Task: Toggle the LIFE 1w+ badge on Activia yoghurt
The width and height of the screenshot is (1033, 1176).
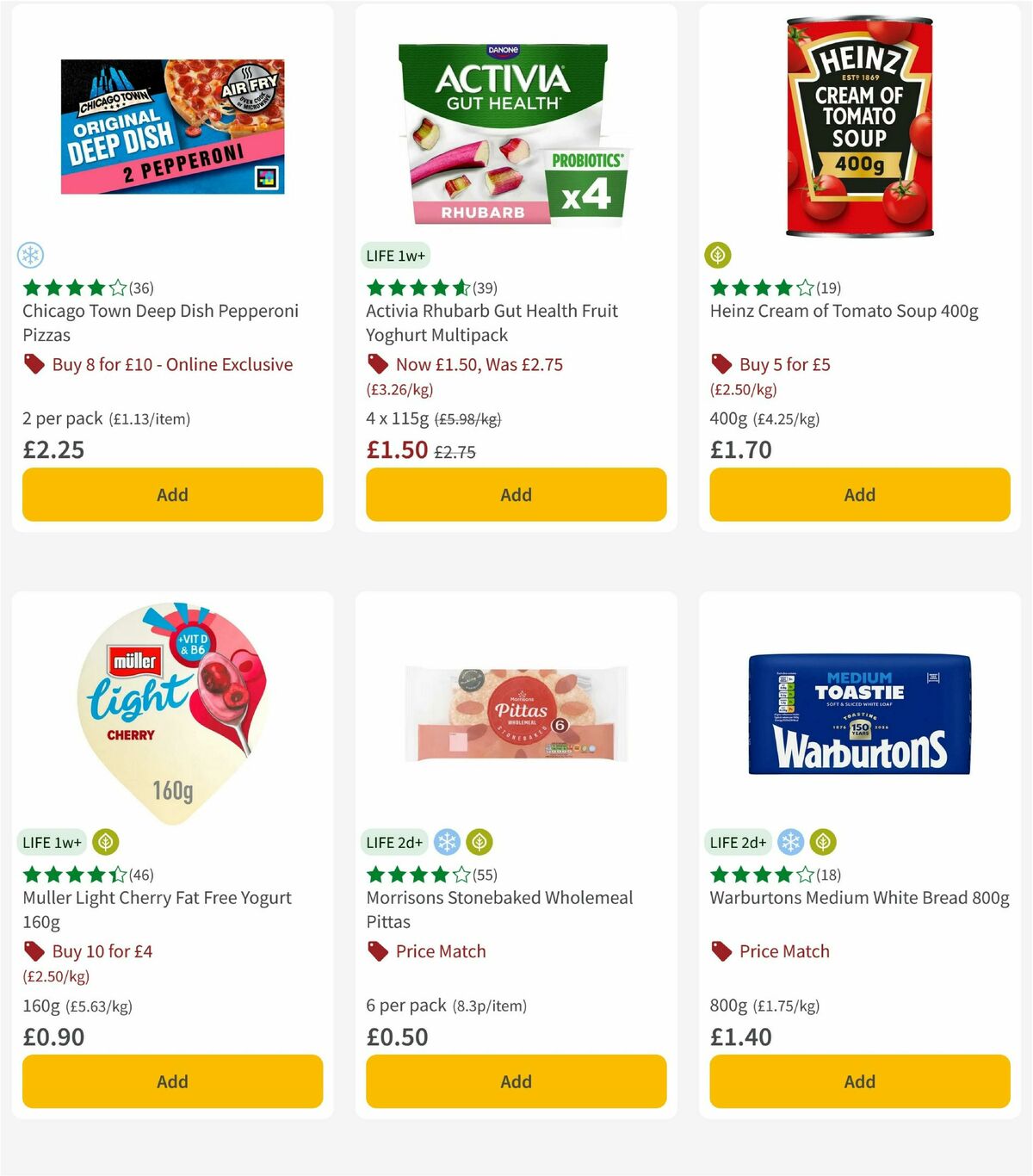Action: [396, 256]
